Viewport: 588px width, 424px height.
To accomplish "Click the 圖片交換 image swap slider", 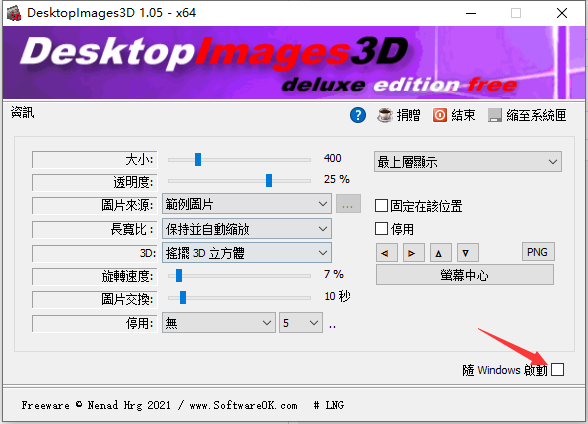I will coord(239,298).
